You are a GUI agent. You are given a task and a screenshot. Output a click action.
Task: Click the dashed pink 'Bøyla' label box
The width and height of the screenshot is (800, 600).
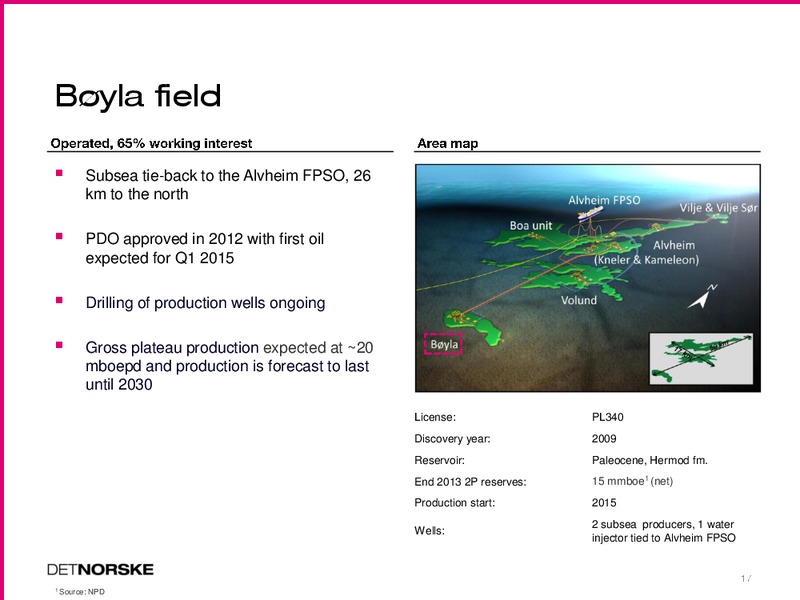[443, 344]
